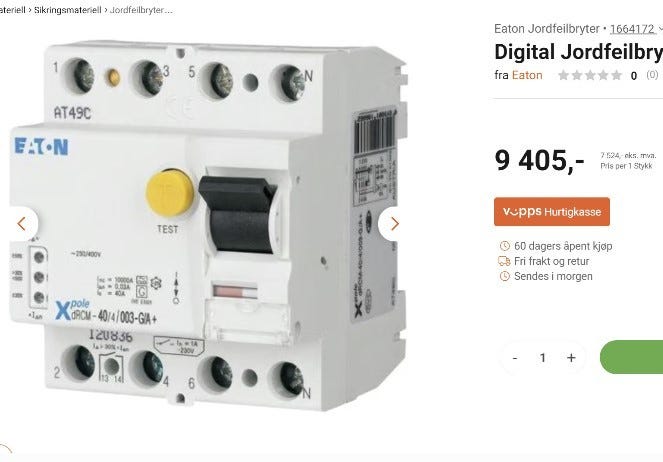Image resolution: width=663 pixels, height=462 pixels.
Task: Click the Vipps logo in the checkout button
Action: (x=522, y=211)
